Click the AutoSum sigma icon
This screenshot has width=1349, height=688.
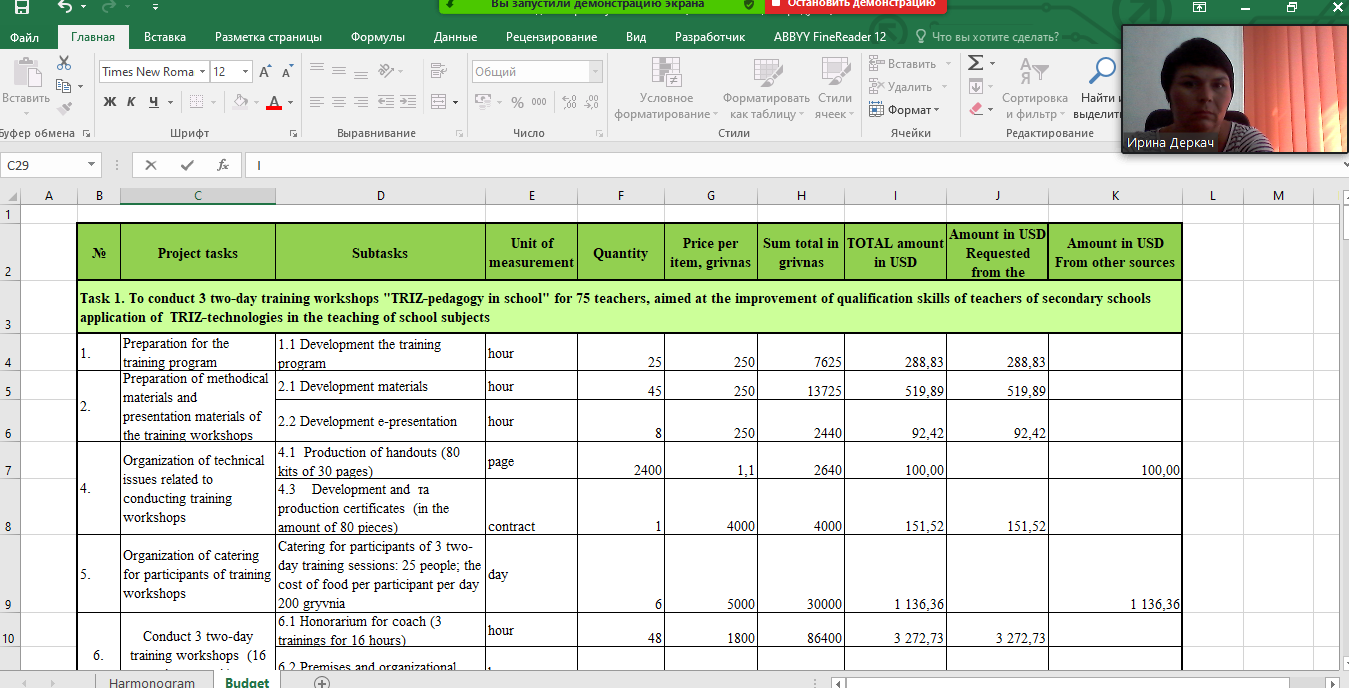point(976,63)
